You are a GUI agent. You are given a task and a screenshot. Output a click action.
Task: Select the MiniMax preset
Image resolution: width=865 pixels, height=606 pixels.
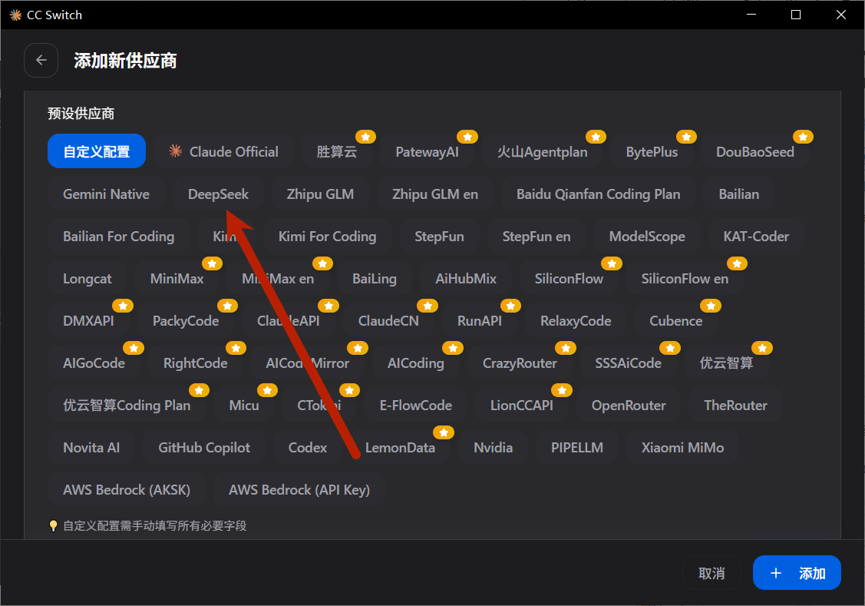177,278
